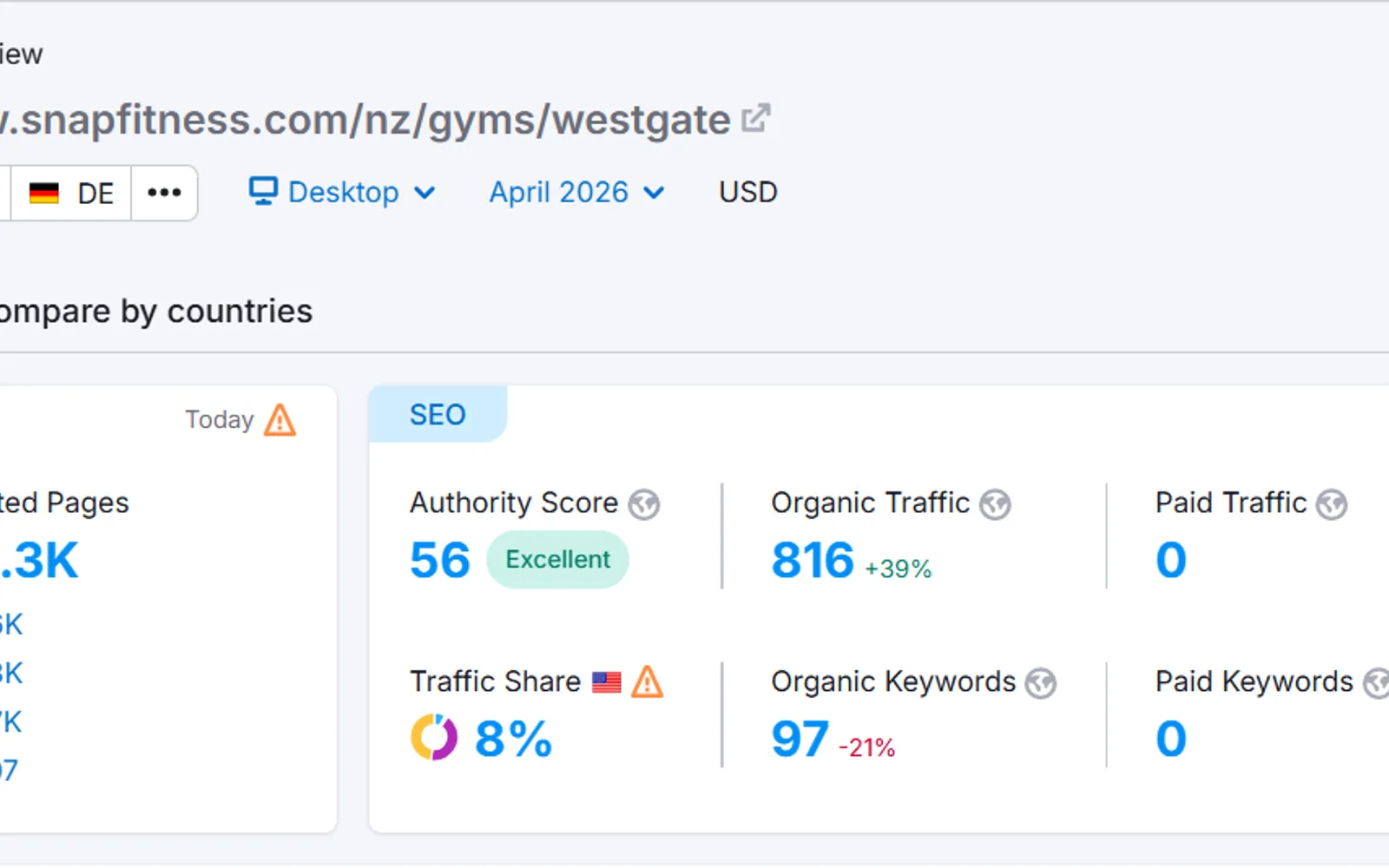Select the SEO tab
1389x868 pixels.
tap(438, 414)
